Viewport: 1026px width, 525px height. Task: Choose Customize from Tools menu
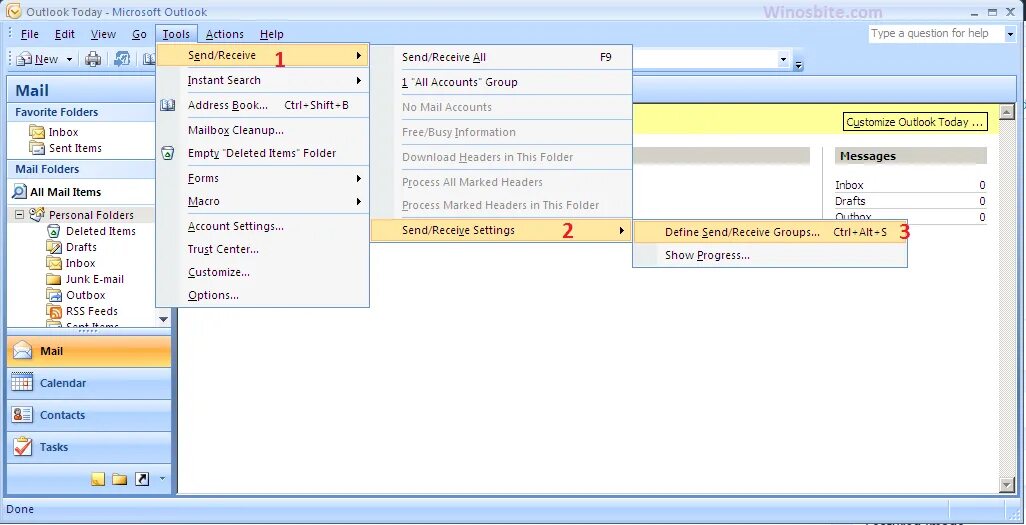(263, 272)
